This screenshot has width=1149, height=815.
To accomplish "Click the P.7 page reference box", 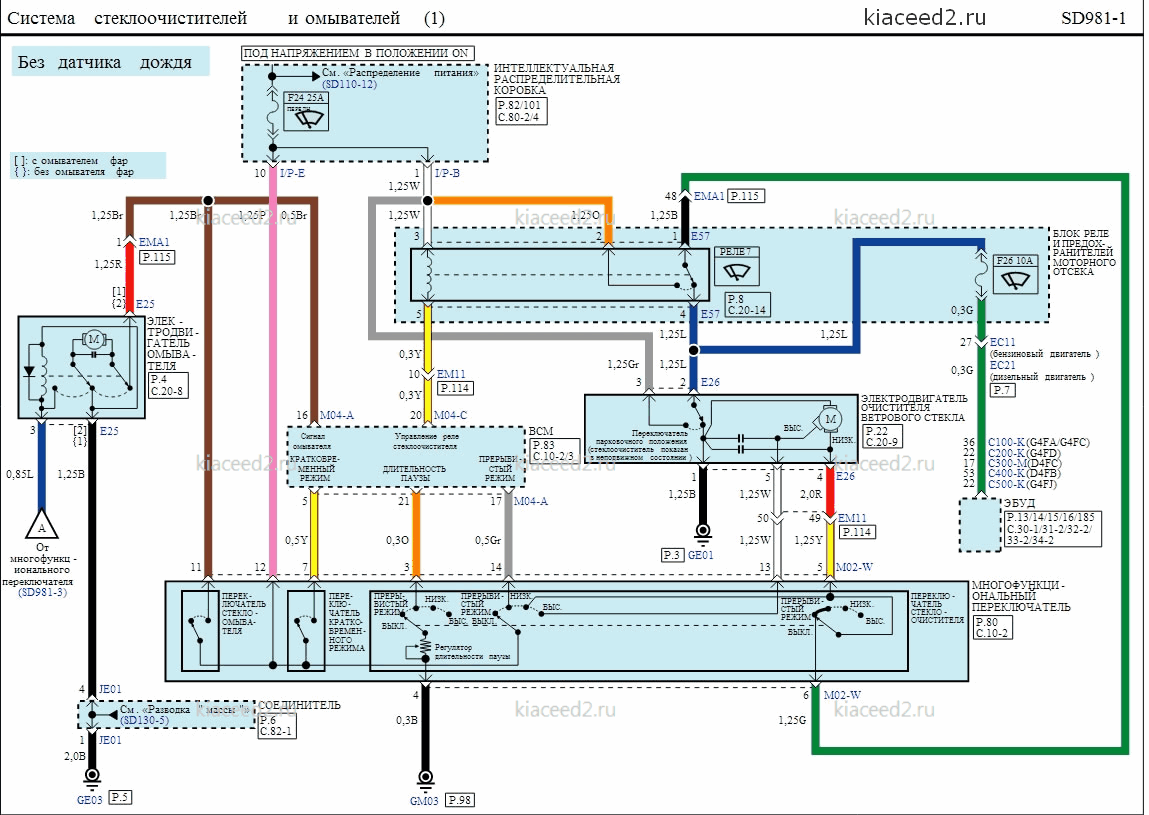I will point(1002,391).
